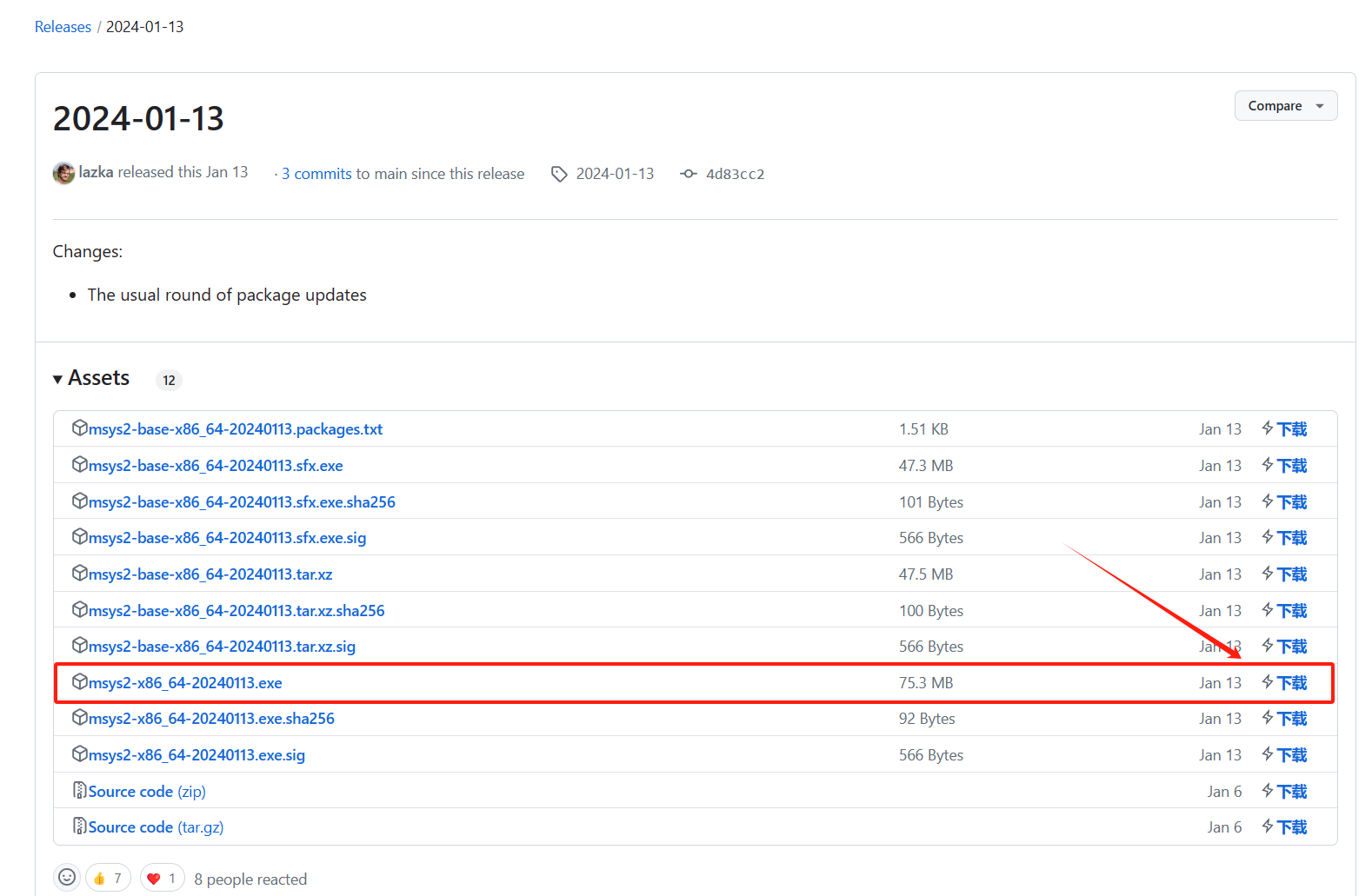Click the 1.51 KB size value
The image size is (1372, 896).
(x=923, y=429)
